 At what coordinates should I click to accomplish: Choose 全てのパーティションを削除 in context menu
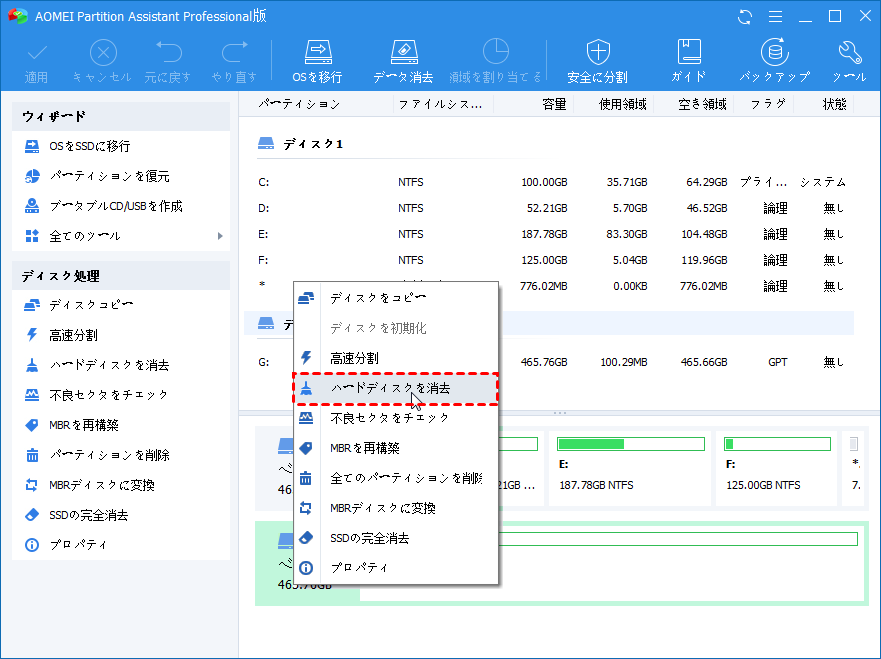(x=396, y=478)
